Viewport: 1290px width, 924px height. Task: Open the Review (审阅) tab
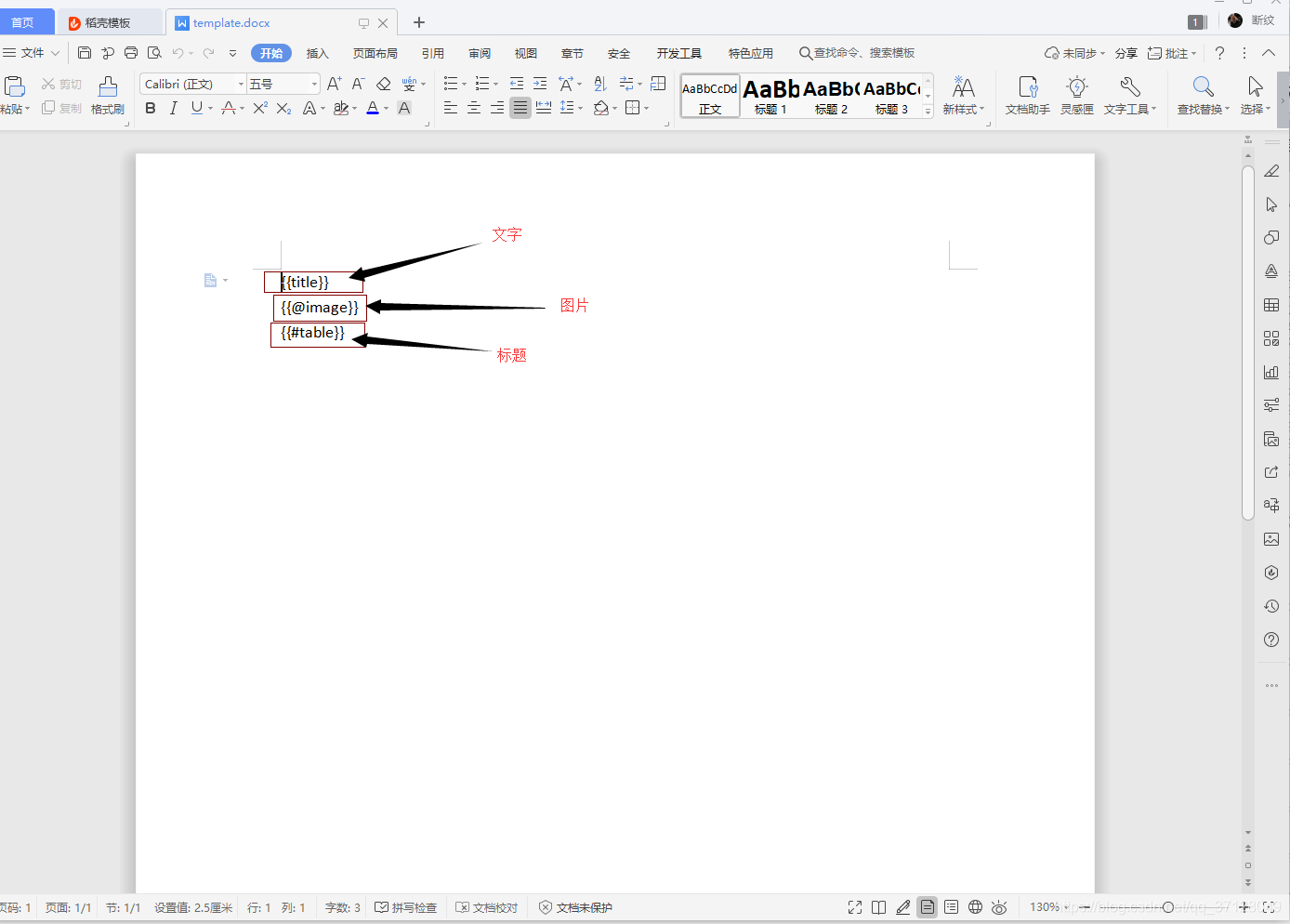coord(480,53)
